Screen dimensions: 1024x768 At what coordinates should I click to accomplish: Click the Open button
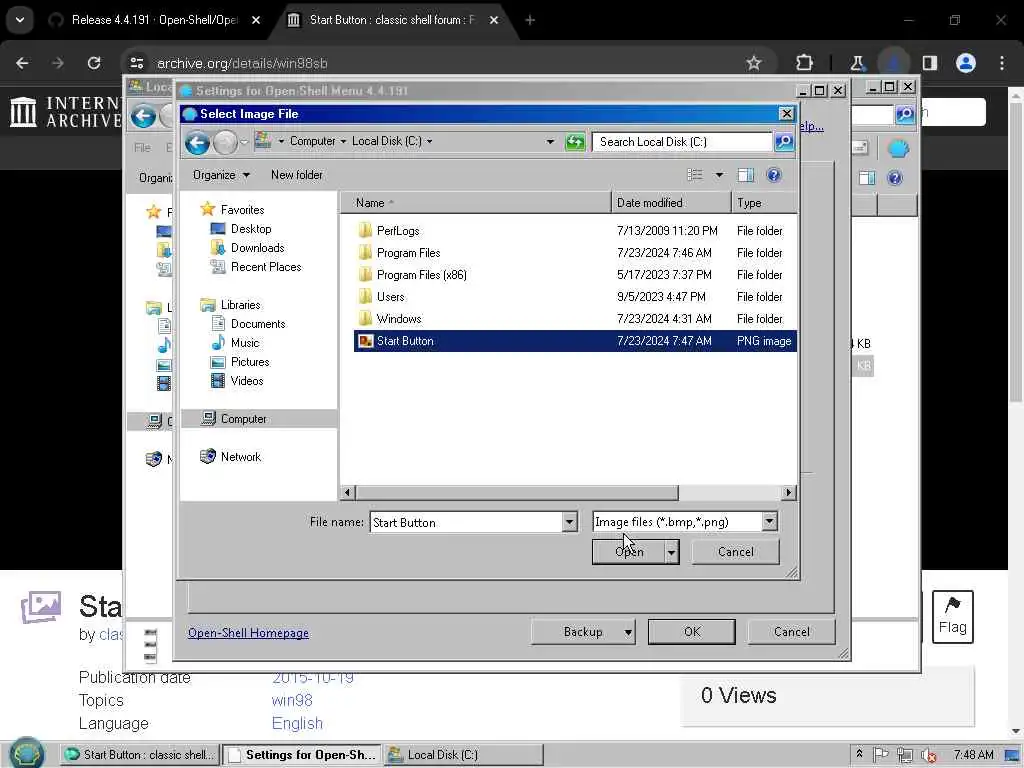pos(629,552)
